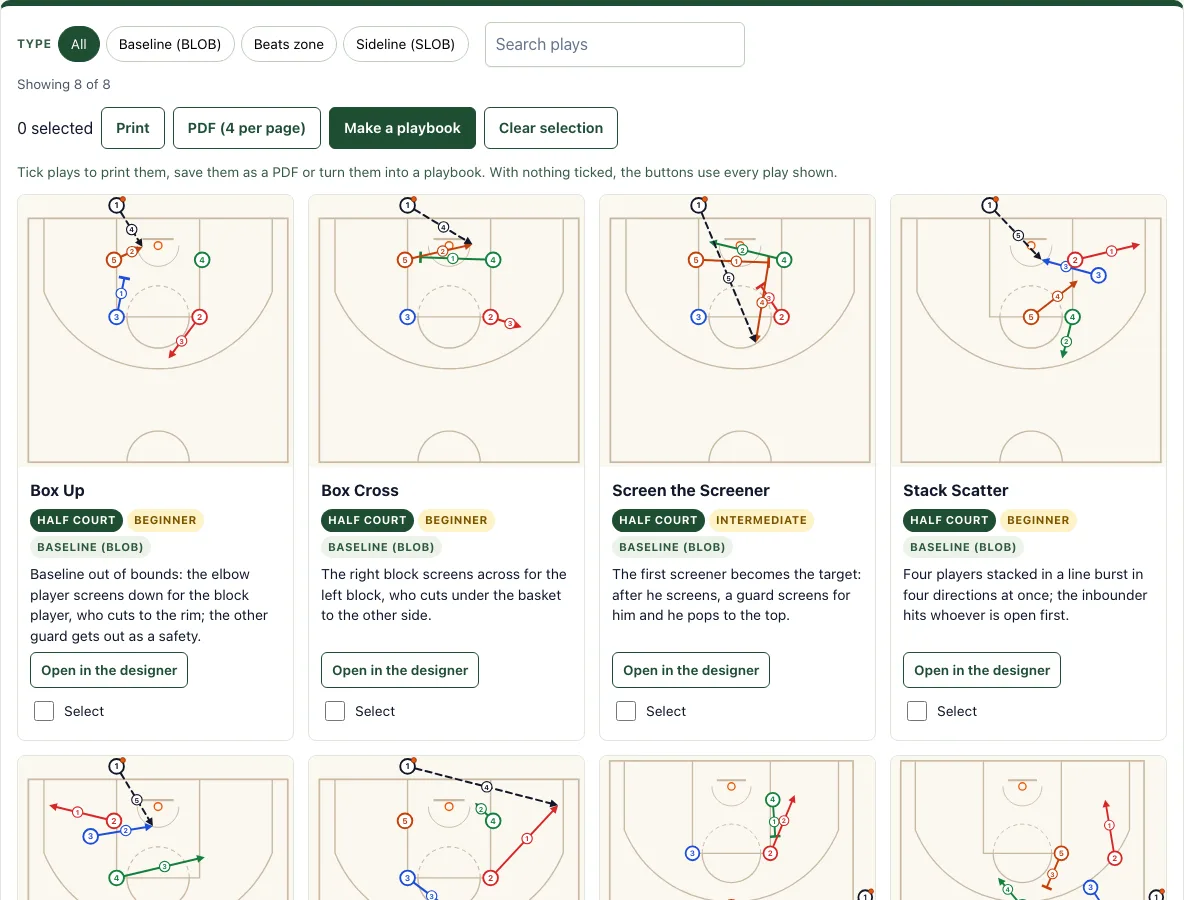This screenshot has height=900, width=1184.
Task: Click BASELINE (BLOB) badge on Screen the Screener
Action: click(x=672, y=547)
